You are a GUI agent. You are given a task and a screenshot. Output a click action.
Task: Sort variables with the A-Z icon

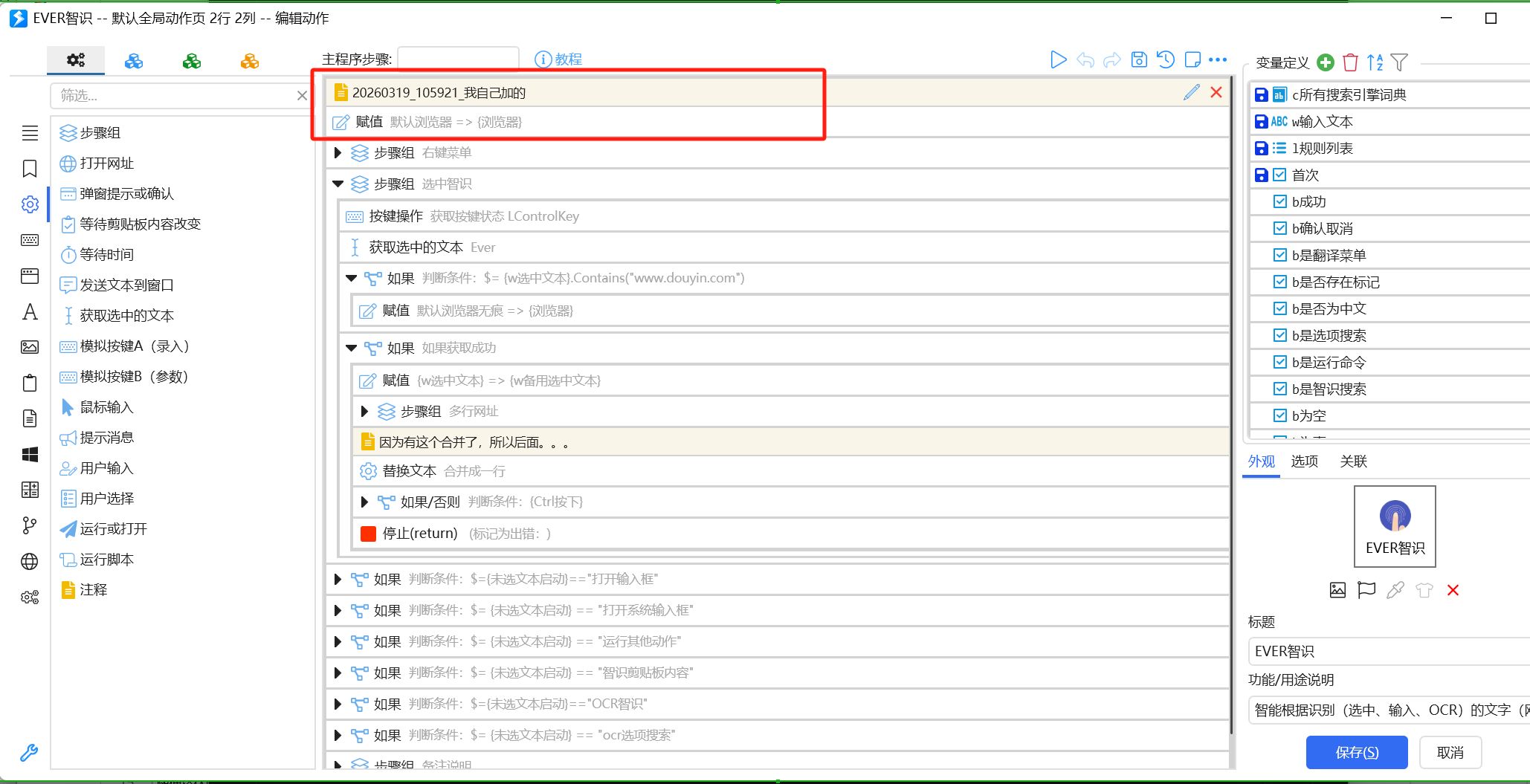[x=1375, y=62]
